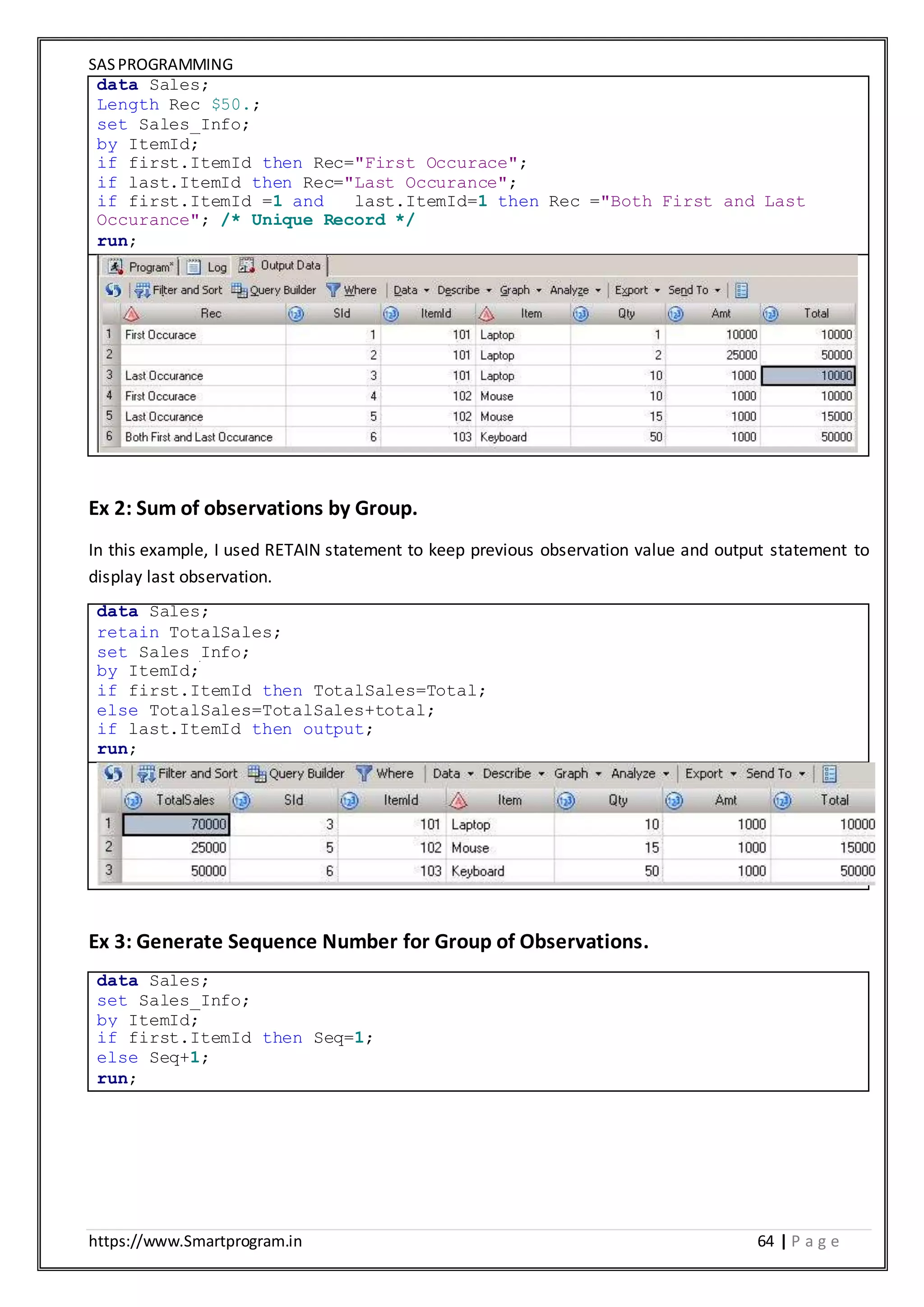Click Filter and Sort in upper toolbar
Image resolution: width=924 pixels, height=1307 pixels.
pyautogui.click(x=179, y=290)
